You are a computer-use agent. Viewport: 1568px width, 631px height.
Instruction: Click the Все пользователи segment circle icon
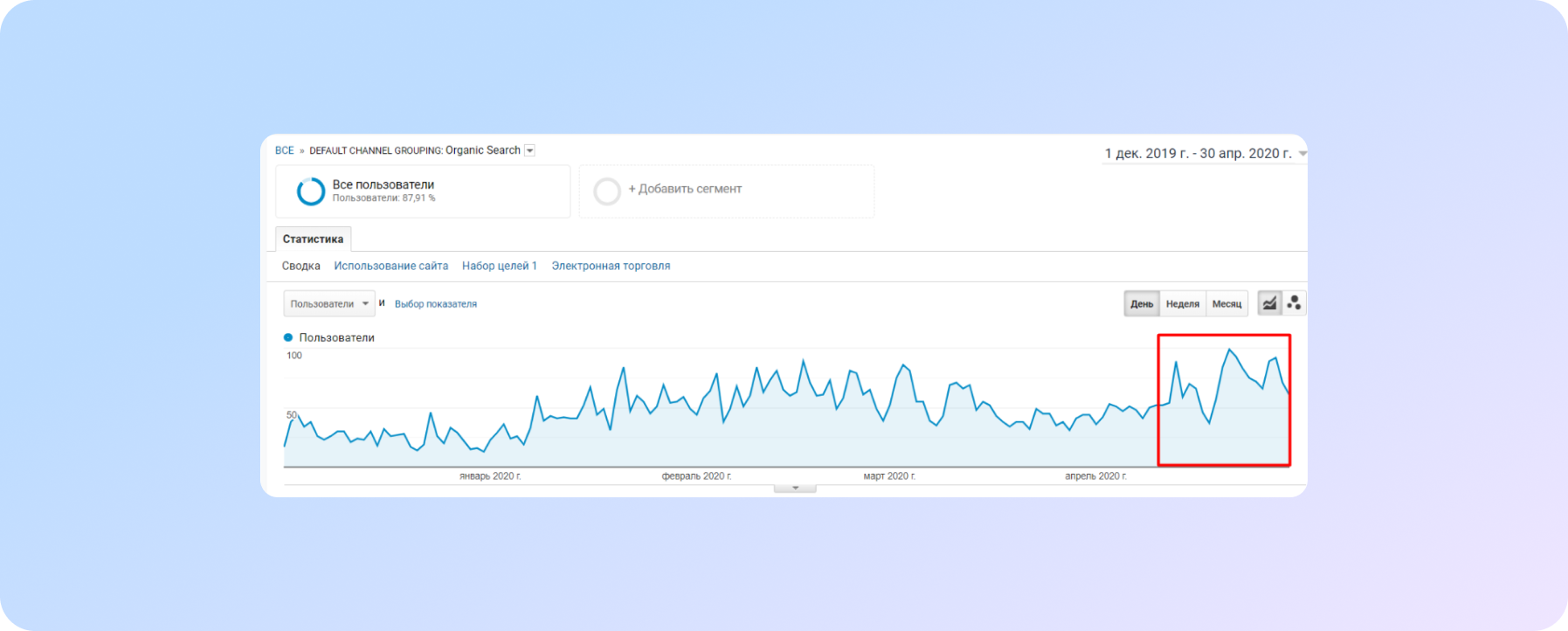(311, 191)
